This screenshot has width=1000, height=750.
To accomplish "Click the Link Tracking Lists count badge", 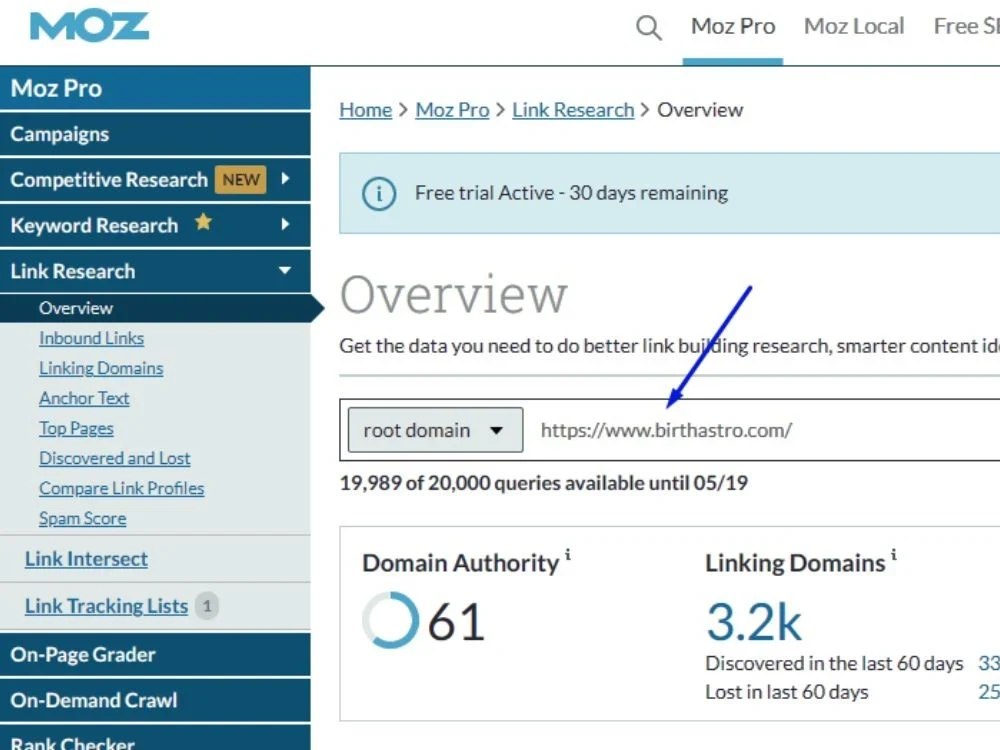I will (x=207, y=606).
